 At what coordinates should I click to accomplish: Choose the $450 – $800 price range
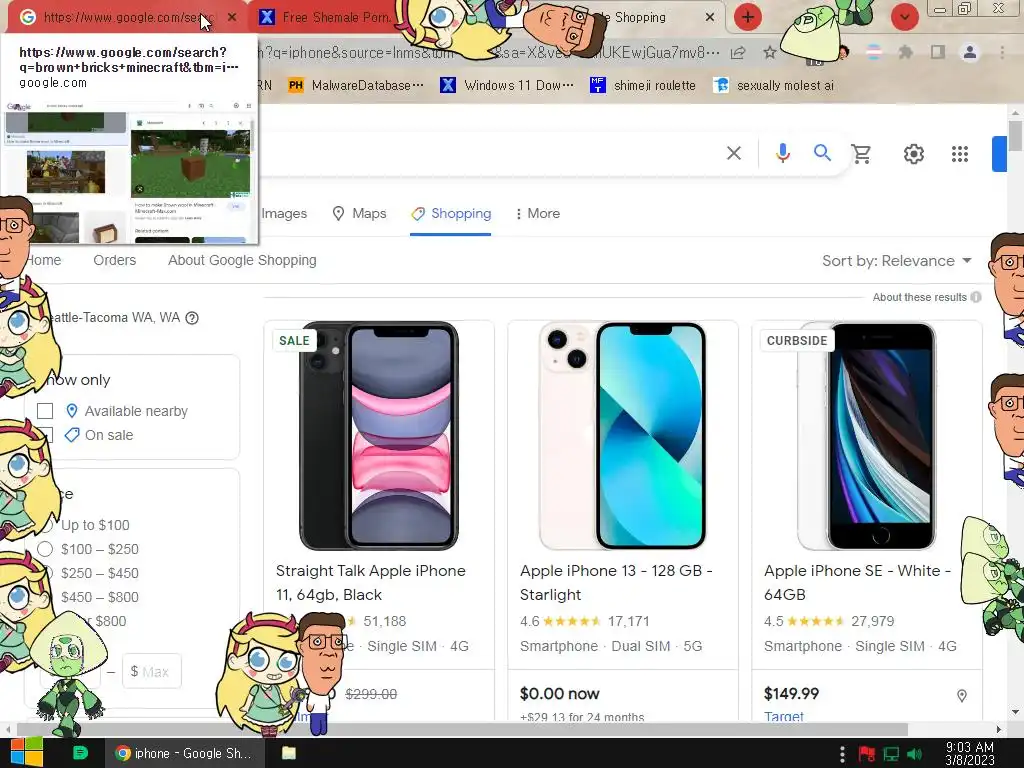[x=100, y=597]
